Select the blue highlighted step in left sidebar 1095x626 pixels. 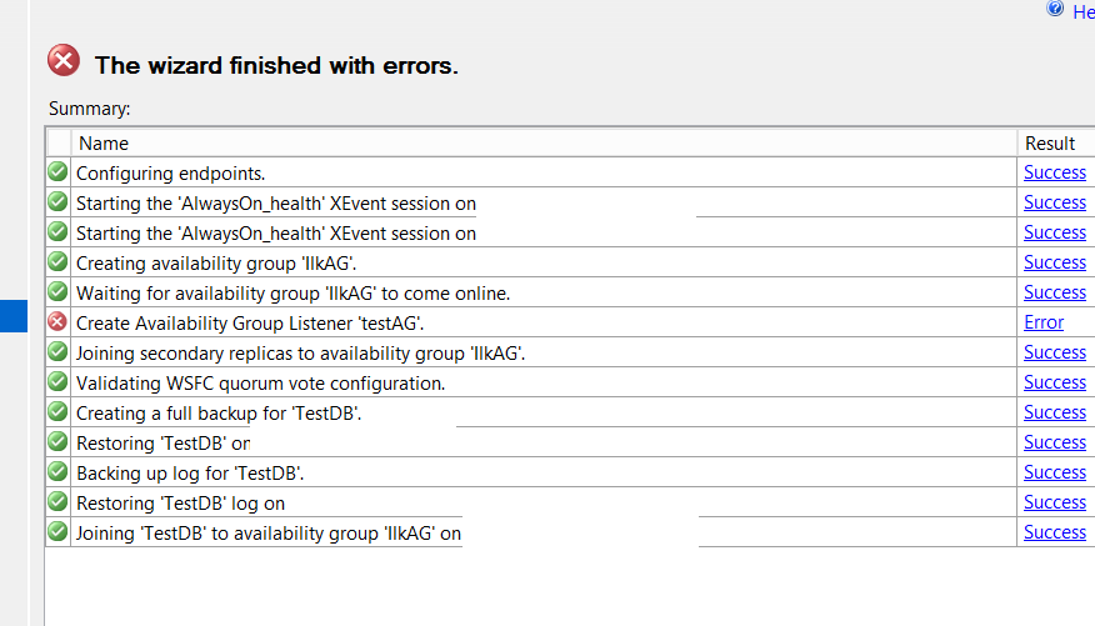[x=13, y=316]
